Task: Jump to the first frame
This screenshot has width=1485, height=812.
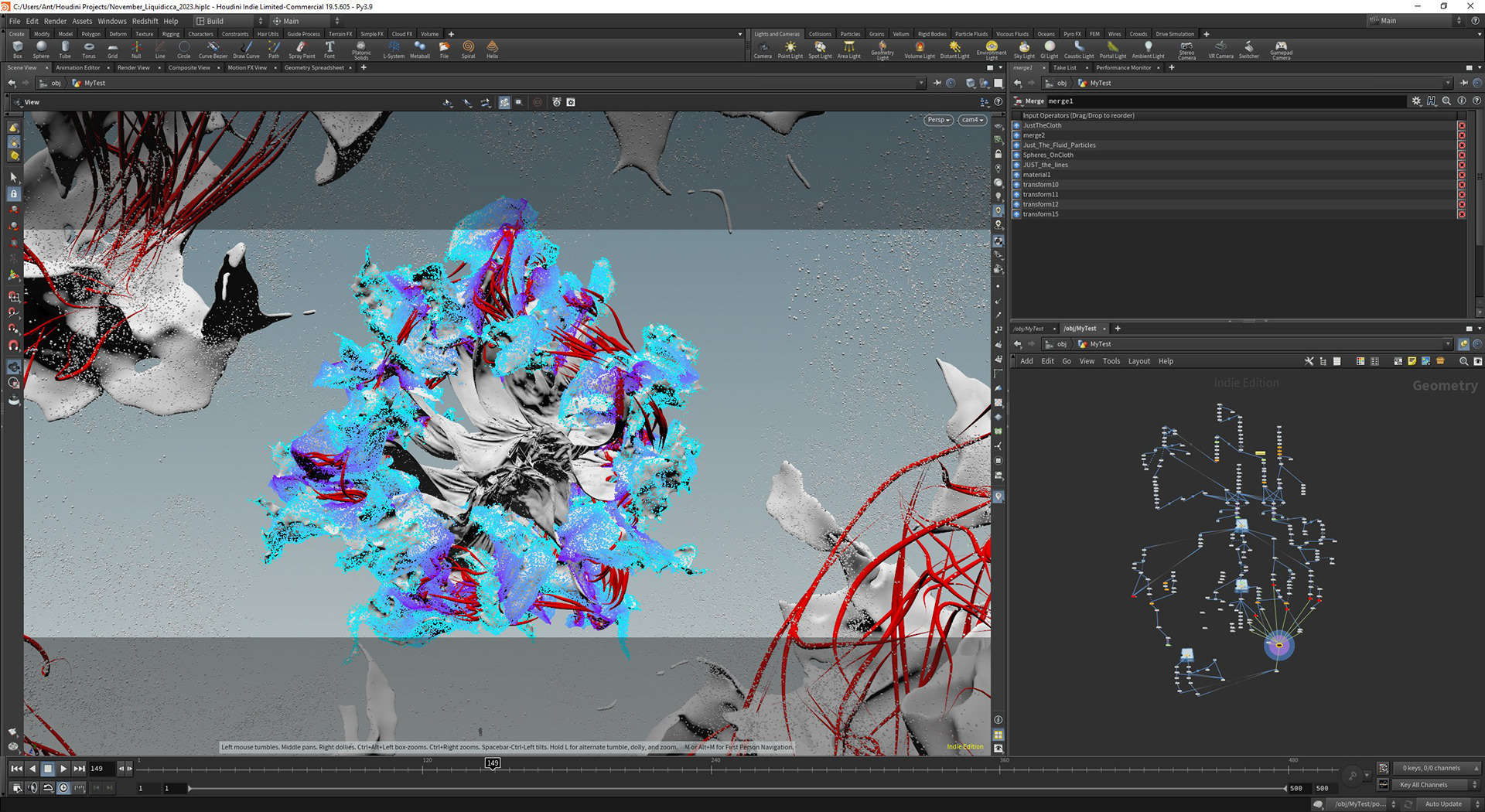Action: 16,769
